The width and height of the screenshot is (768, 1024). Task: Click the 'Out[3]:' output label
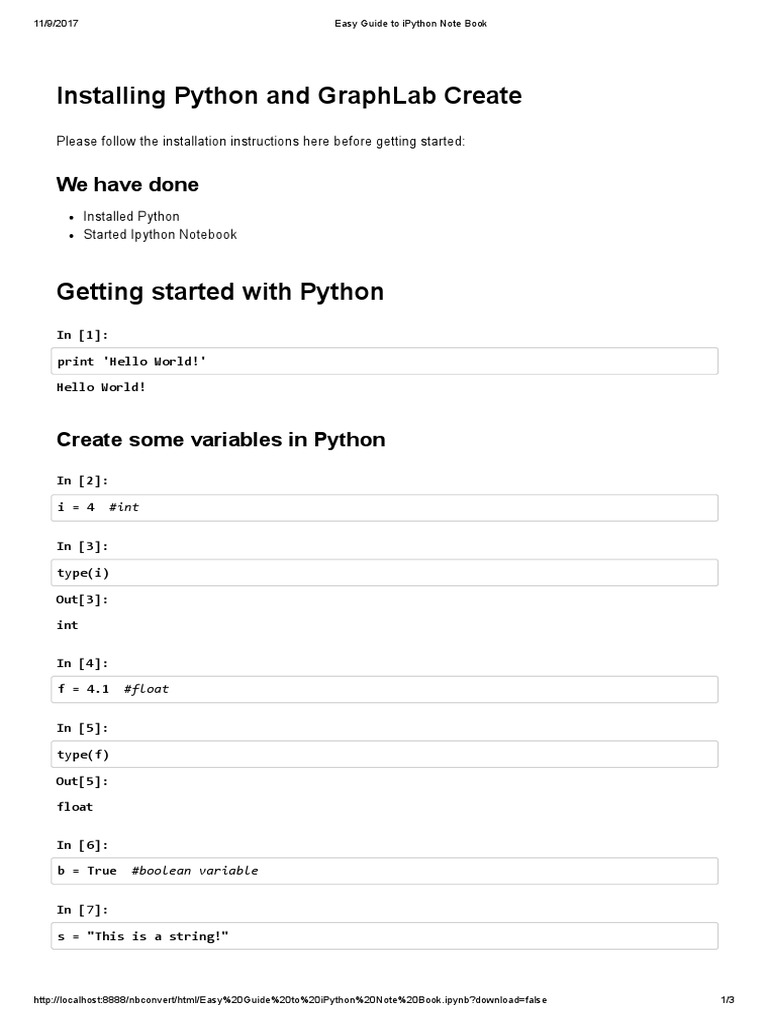[x=82, y=599]
